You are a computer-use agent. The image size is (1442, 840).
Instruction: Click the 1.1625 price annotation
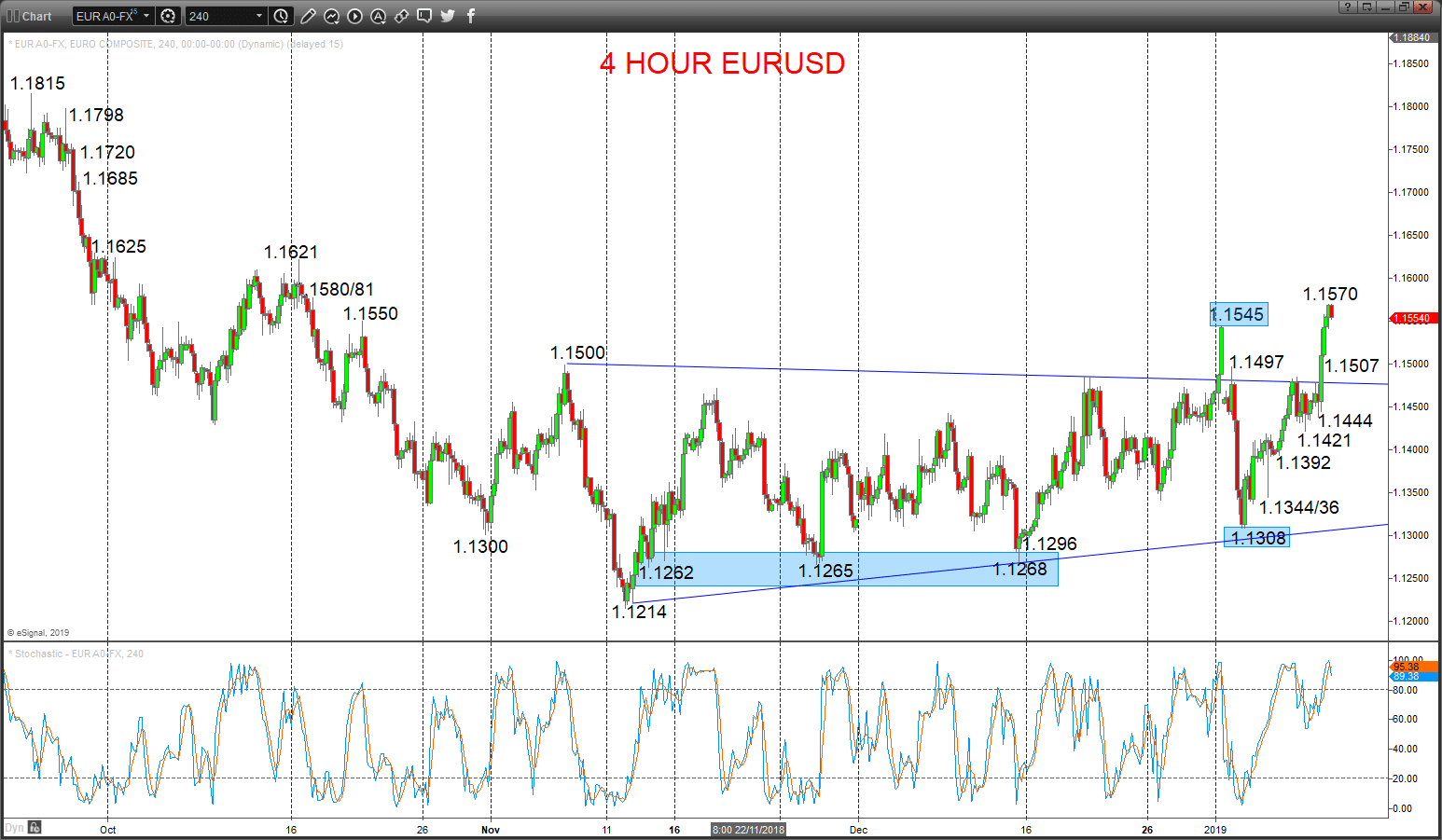tap(119, 246)
